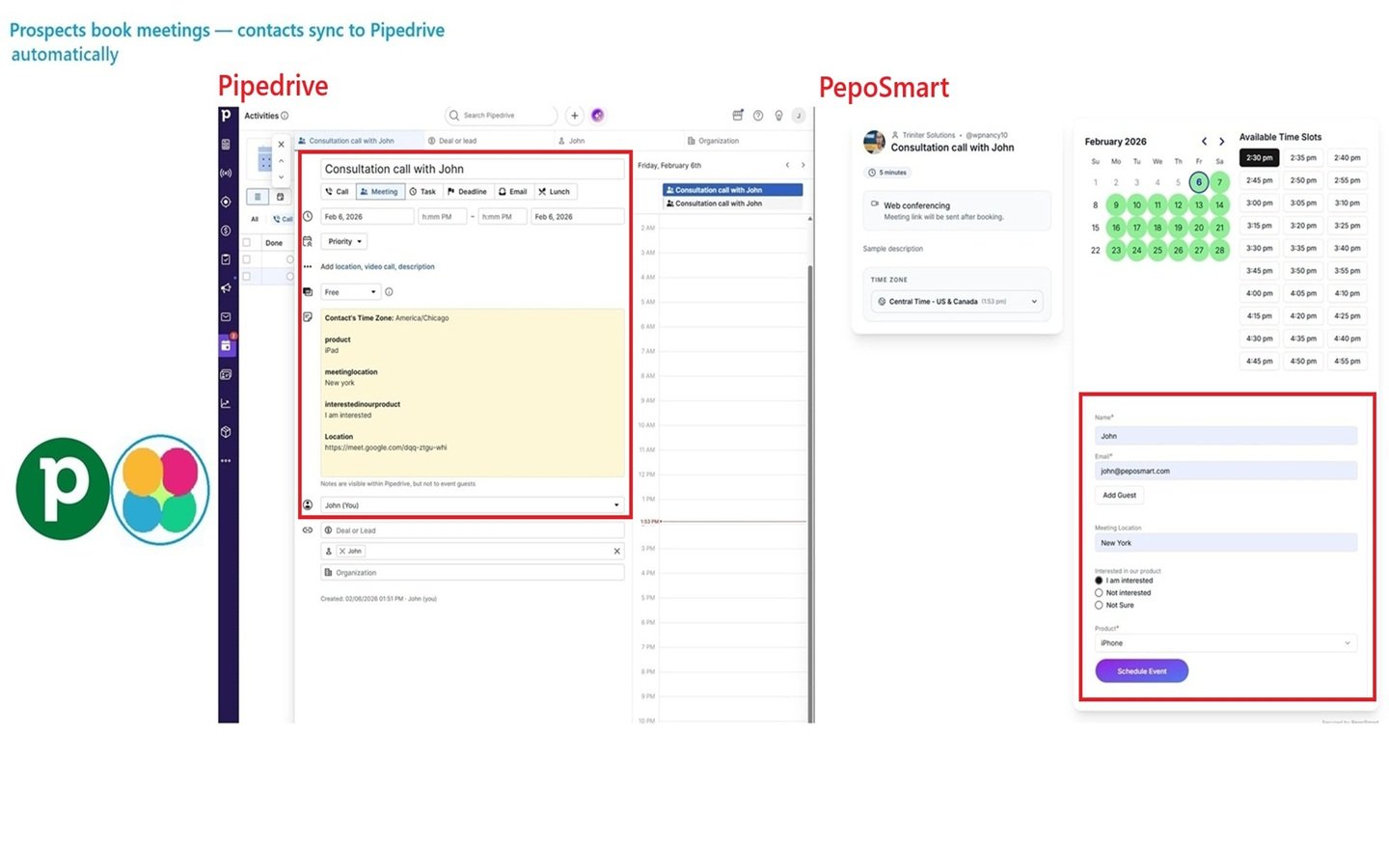
Task: Expand the iPhone product dropdown
Action: pyautogui.click(x=1226, y=642)
